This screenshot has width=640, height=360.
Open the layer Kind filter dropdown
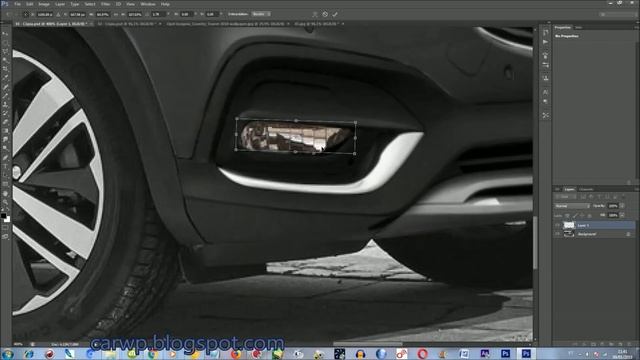[x=565, y=196]
